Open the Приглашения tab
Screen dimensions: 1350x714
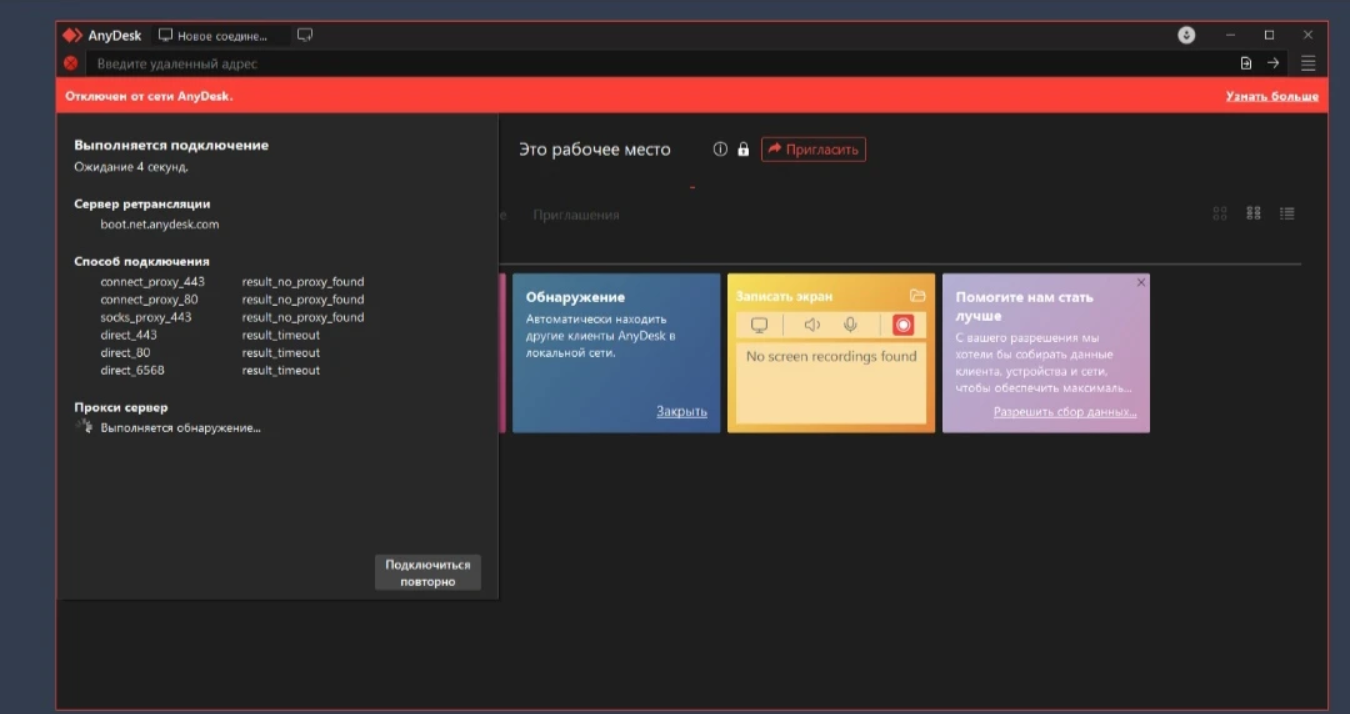(x=576, y=215)
